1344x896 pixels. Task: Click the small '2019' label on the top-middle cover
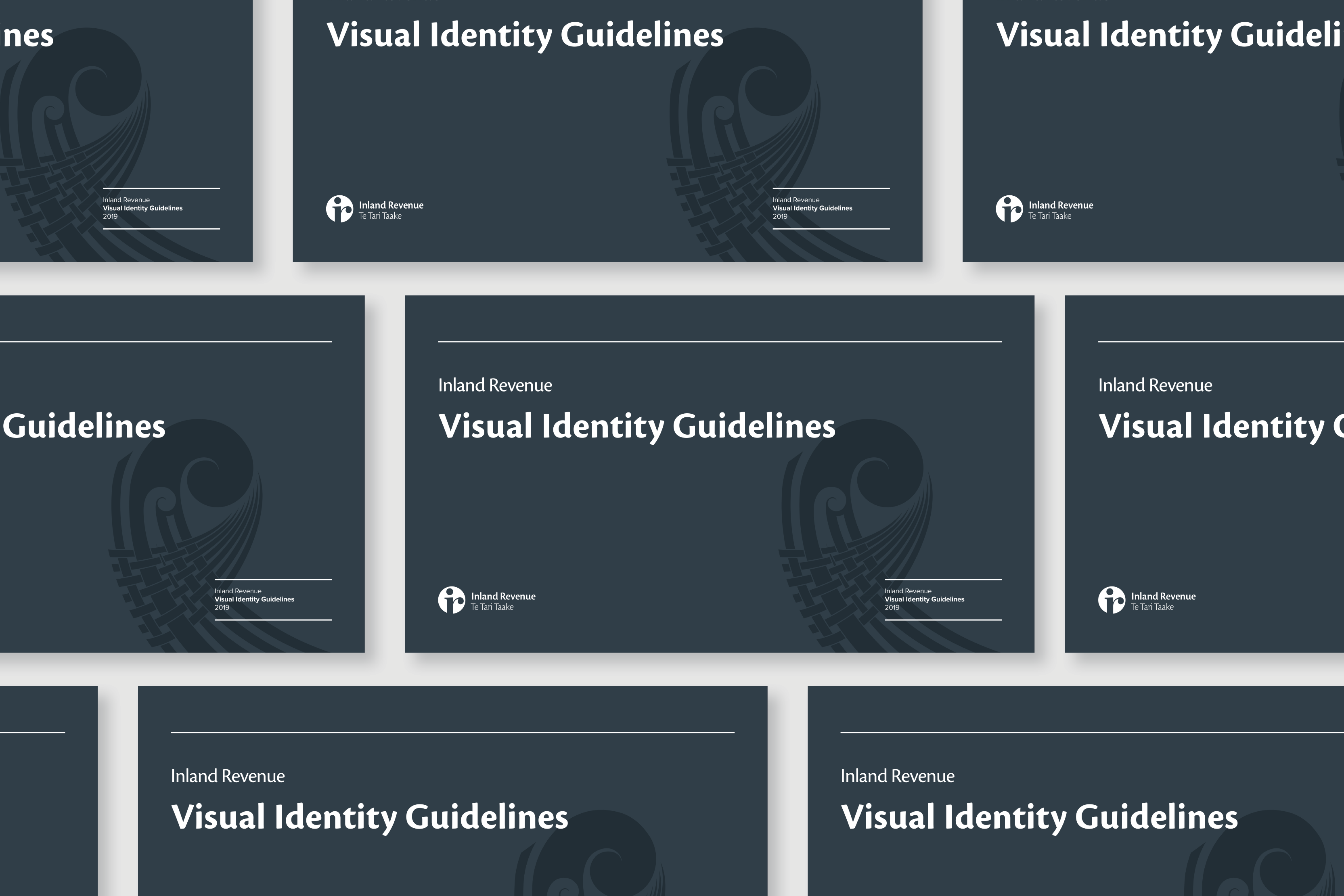780,217
